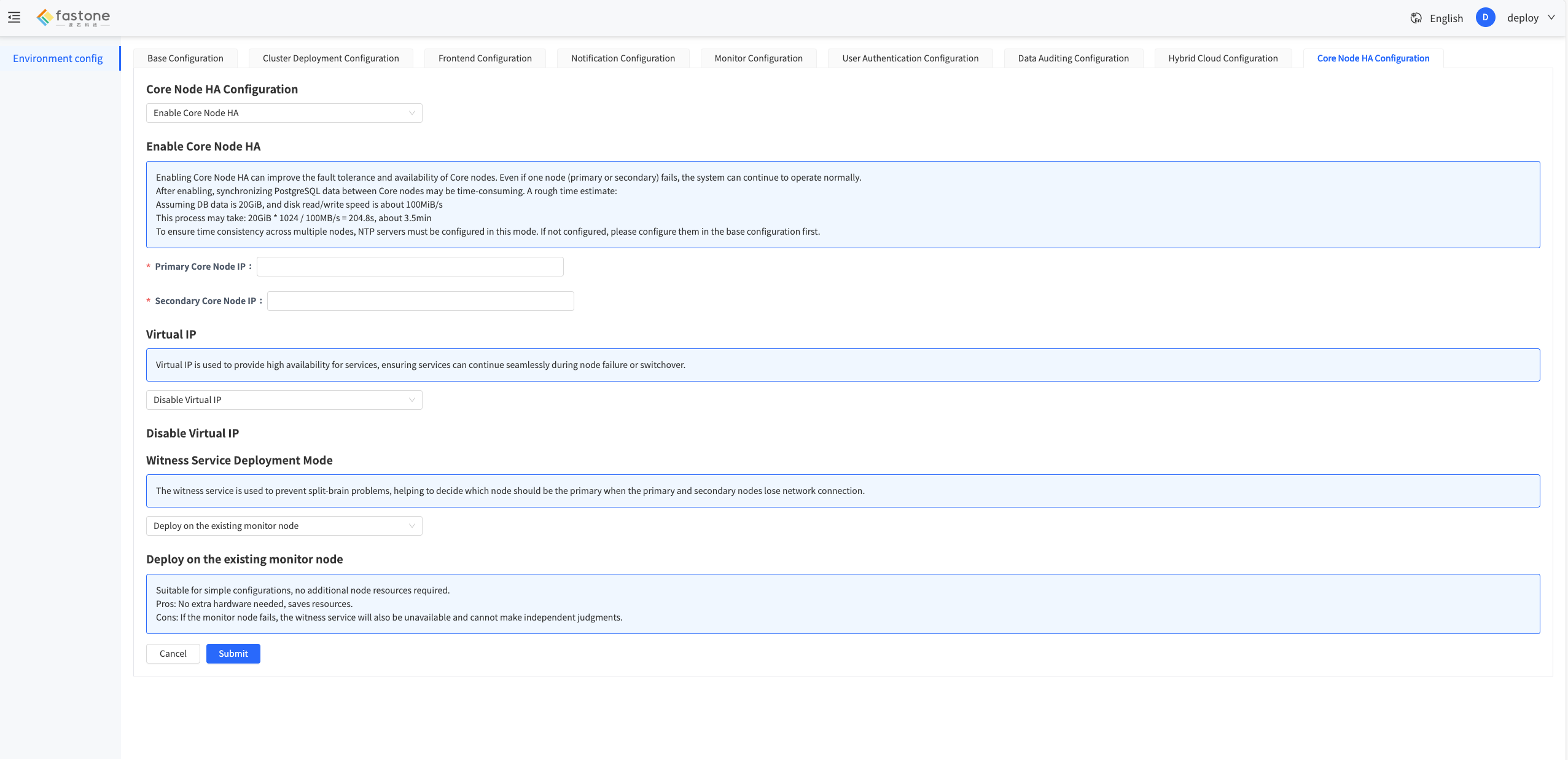Image resolution: width=1568 pixels, height=760 pixels.
Task: Click the 'Assuming DB data is 20GiB' line
Action: coord(299,205)
